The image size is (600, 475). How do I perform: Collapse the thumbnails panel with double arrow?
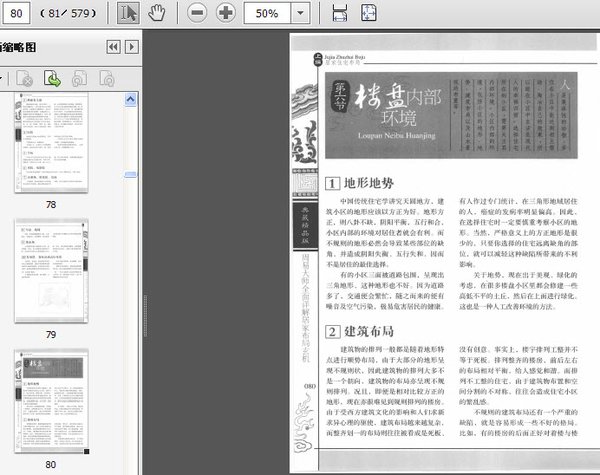(x=114, y=47)
